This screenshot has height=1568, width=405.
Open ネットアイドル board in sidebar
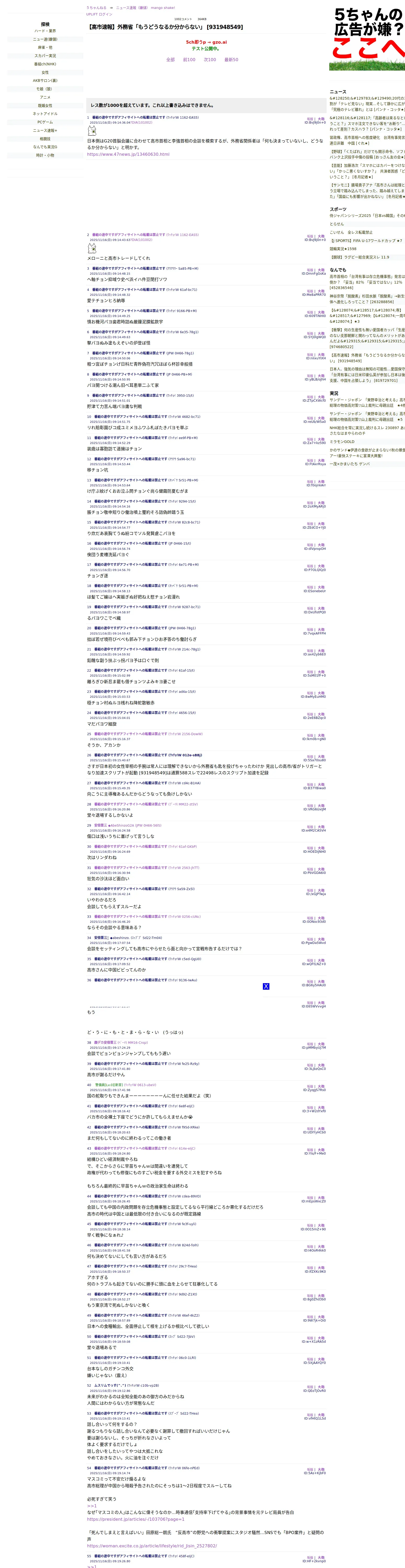tap(45, 114)
